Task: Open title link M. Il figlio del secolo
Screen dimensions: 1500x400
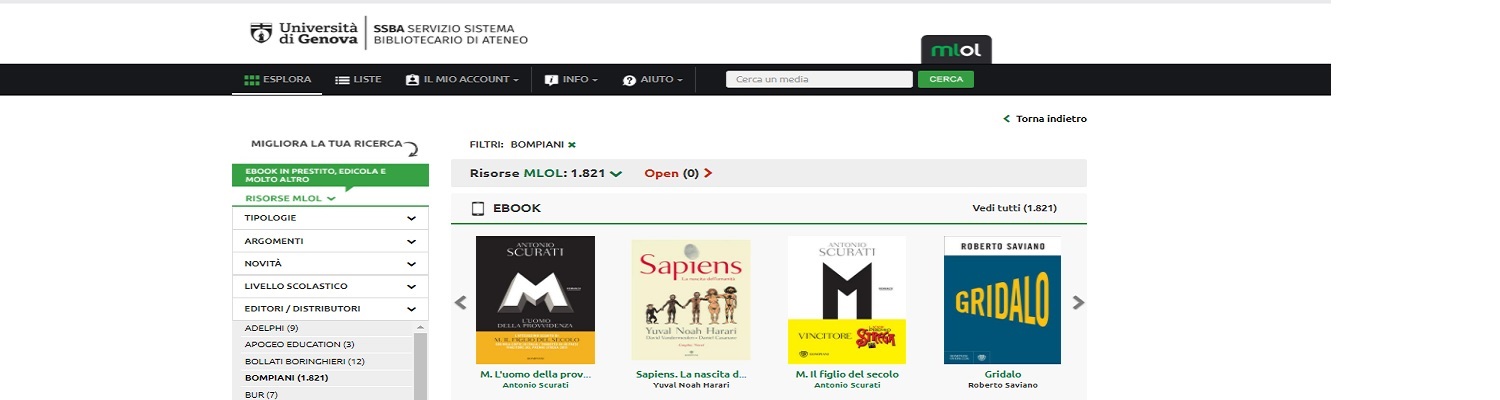Action: (x=847, y=375)
